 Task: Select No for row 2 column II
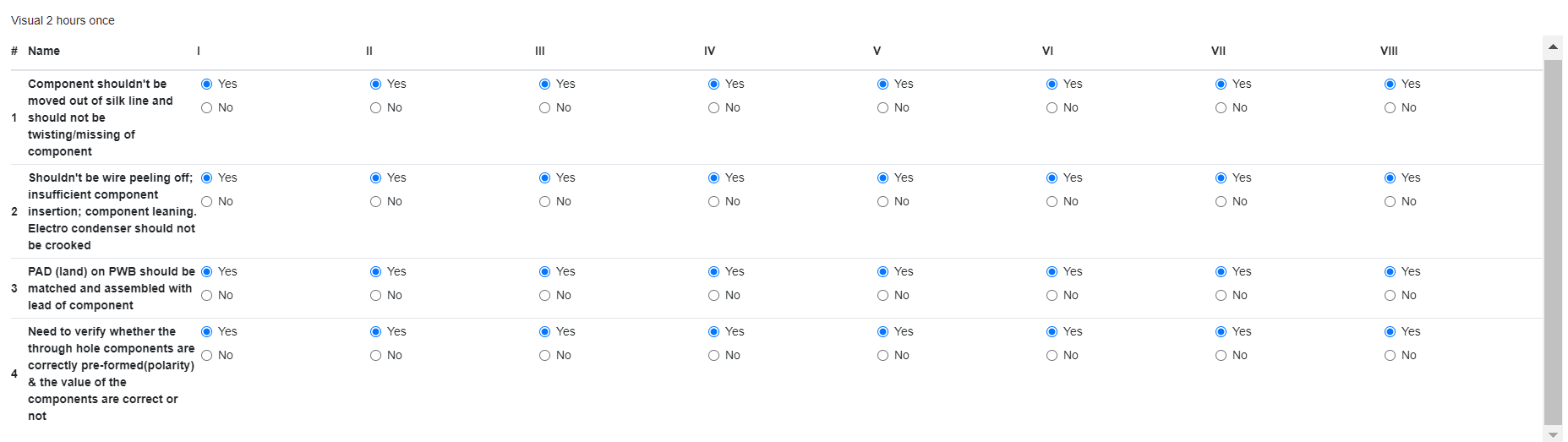[x=375, y=202]
